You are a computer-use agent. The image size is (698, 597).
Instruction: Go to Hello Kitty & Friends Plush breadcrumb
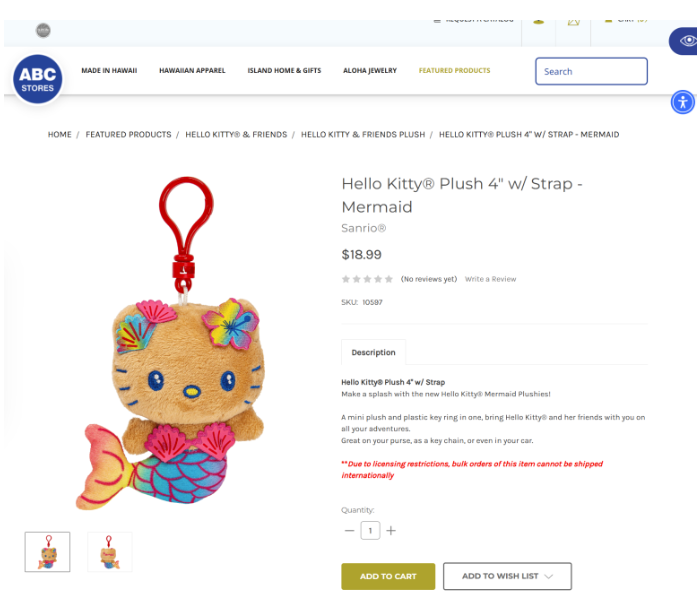coord(363,134)
